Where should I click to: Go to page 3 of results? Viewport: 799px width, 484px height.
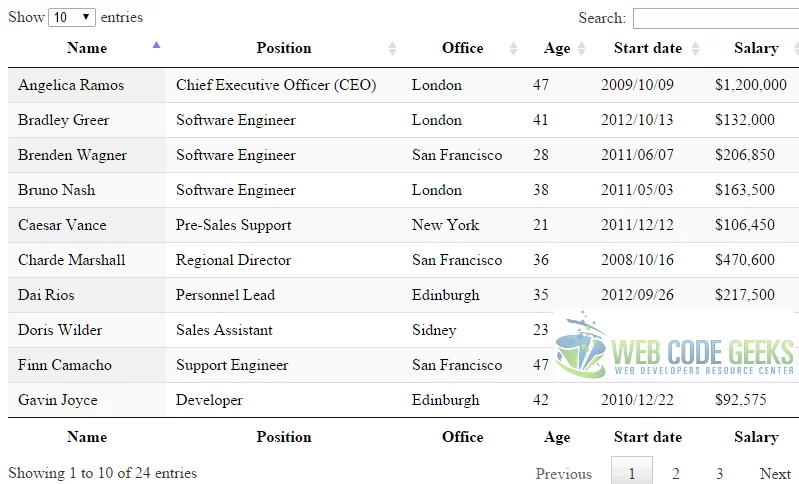coord(719,473)
